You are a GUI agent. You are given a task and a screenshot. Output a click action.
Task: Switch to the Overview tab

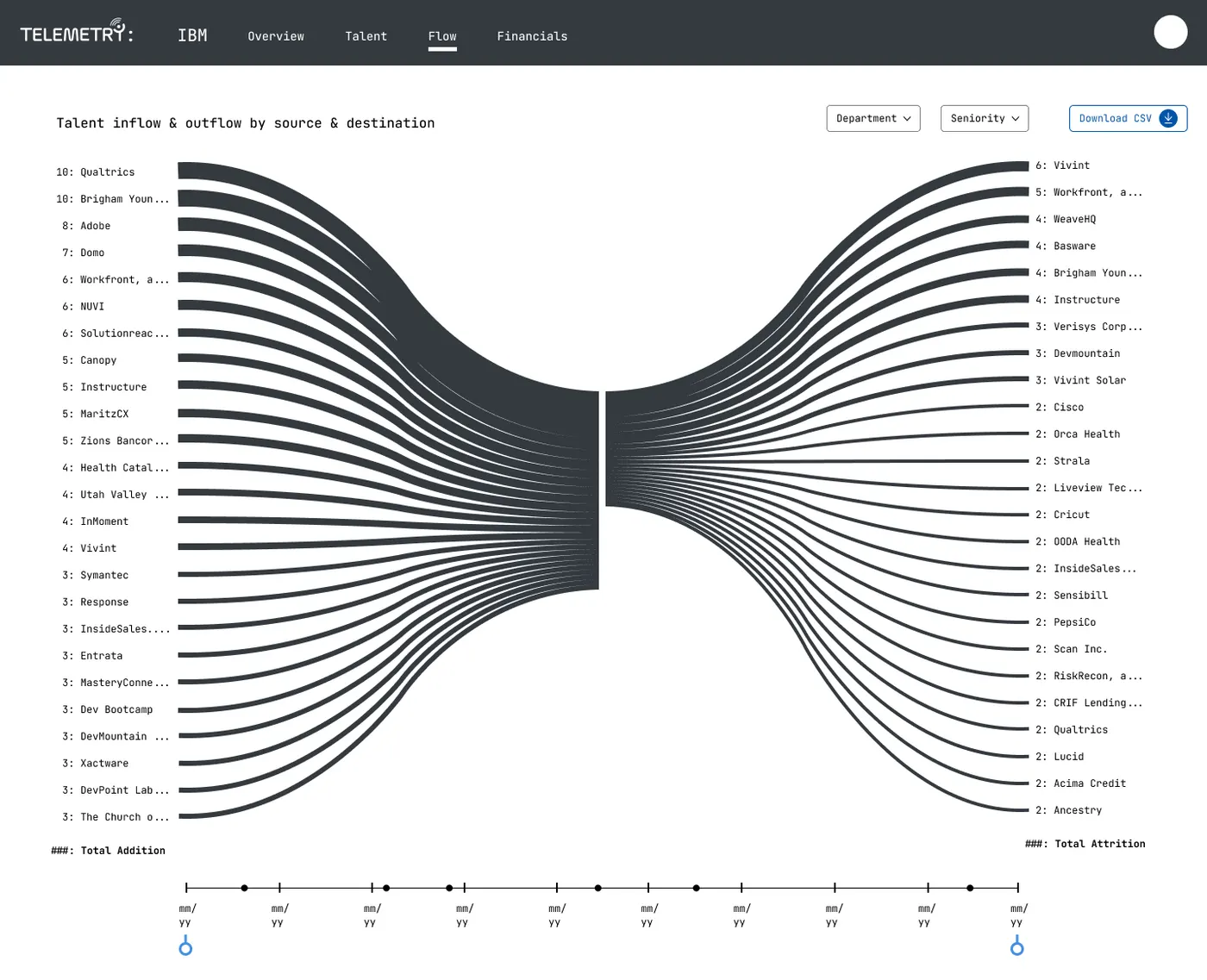276,36
